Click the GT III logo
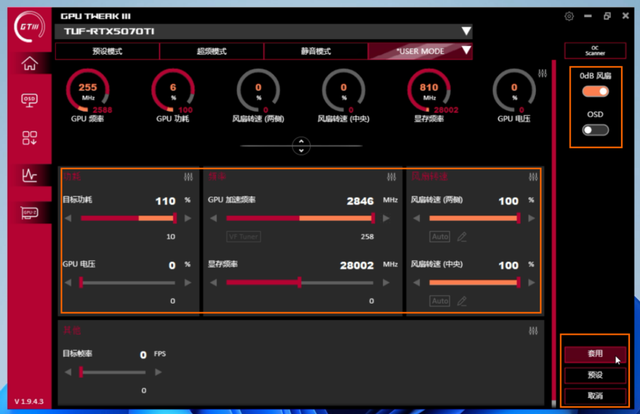This screenshot has width=640, height=414. point(29,27)
